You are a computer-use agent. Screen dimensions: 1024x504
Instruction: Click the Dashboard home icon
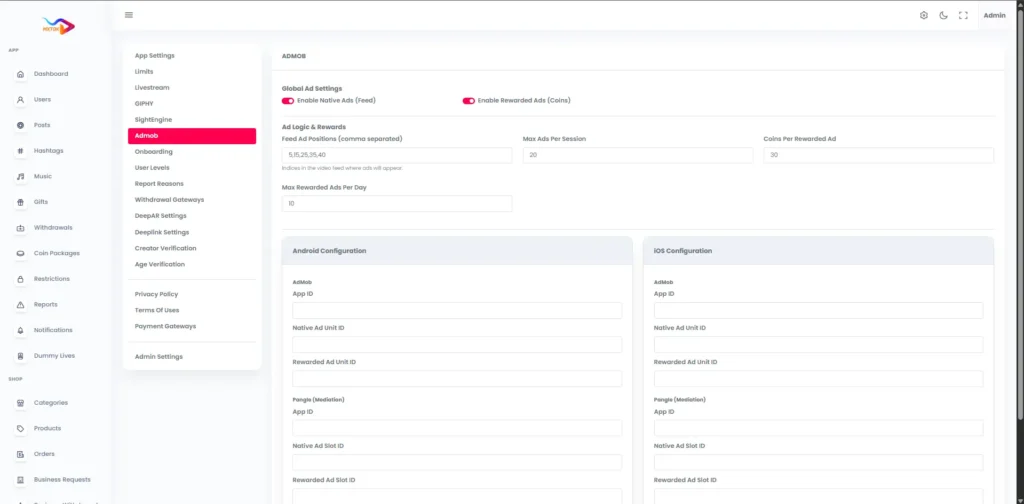pyautogui.click(x=20, y=74)
